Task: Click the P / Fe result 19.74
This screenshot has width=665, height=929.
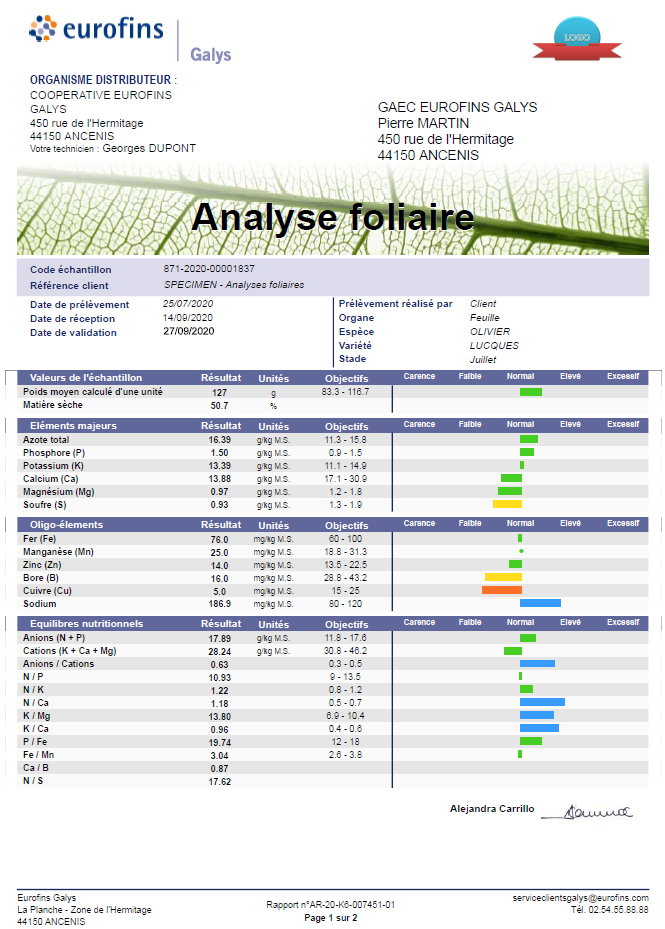Action: [x=219, y=742]
